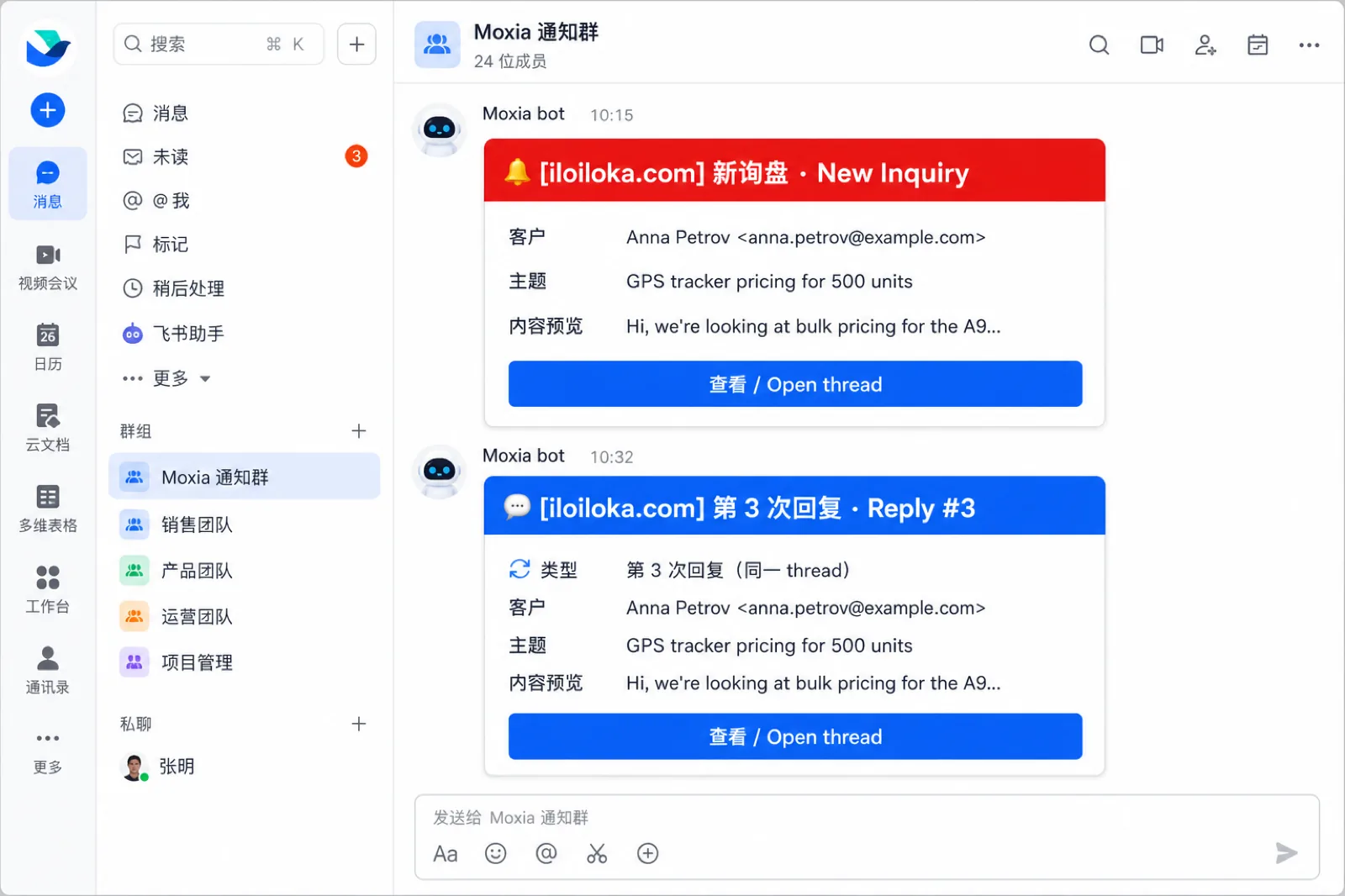Open 多维表格 section in sidebar
This screenshot has height=896, width=1345.
(48, 509)
